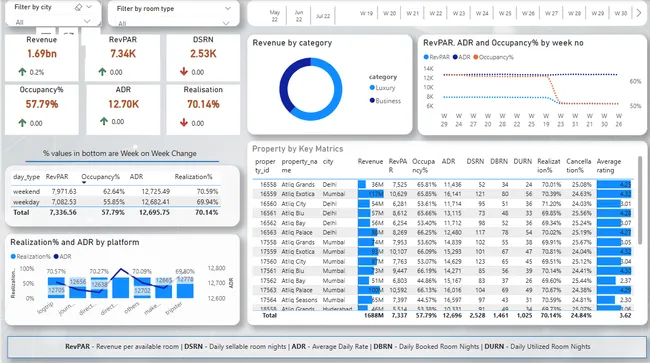
Task: Click the sort arrow under the Occupancy% column header
Action: pyautogui.click(x=84, y=182)
